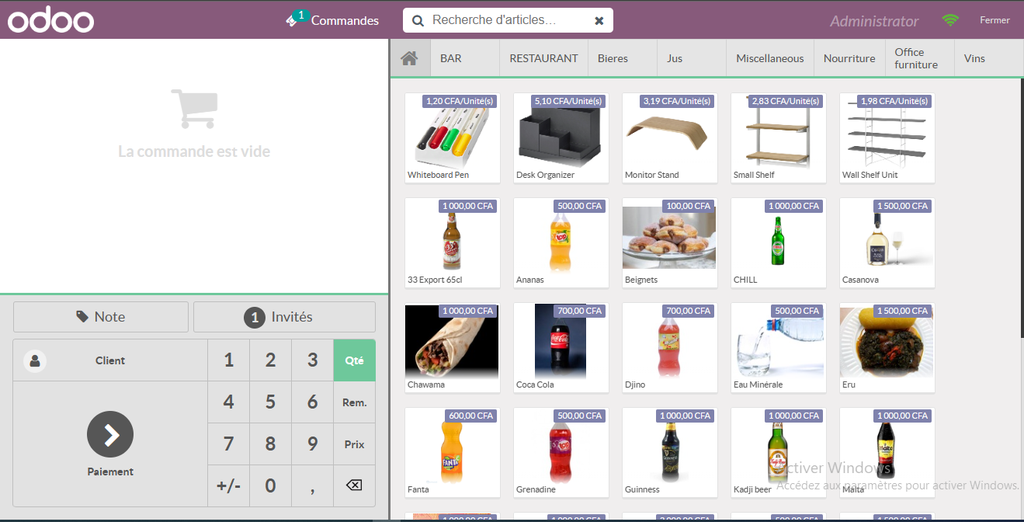The height and width of the screenshot is (522, 1024).
Task: Click the Paiement arrow circle icon
Action: (x=110, y=434)
